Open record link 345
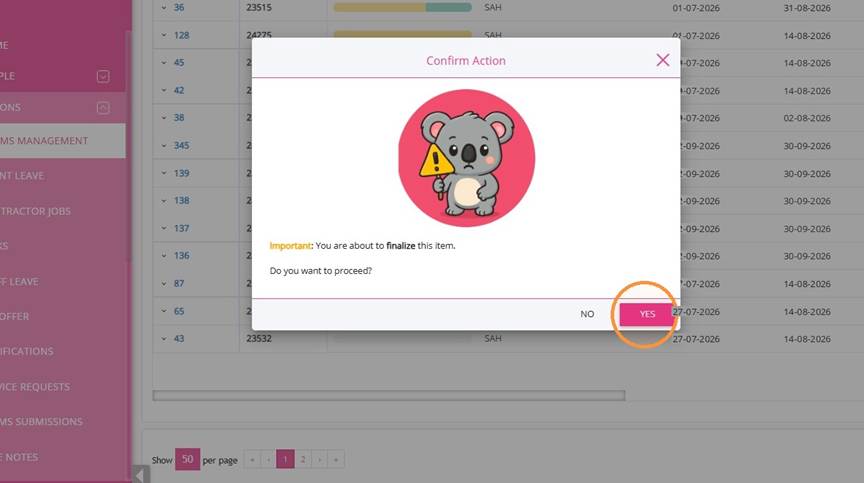The image size is (864, 483). pyautogui.click(x=181, y=145)
